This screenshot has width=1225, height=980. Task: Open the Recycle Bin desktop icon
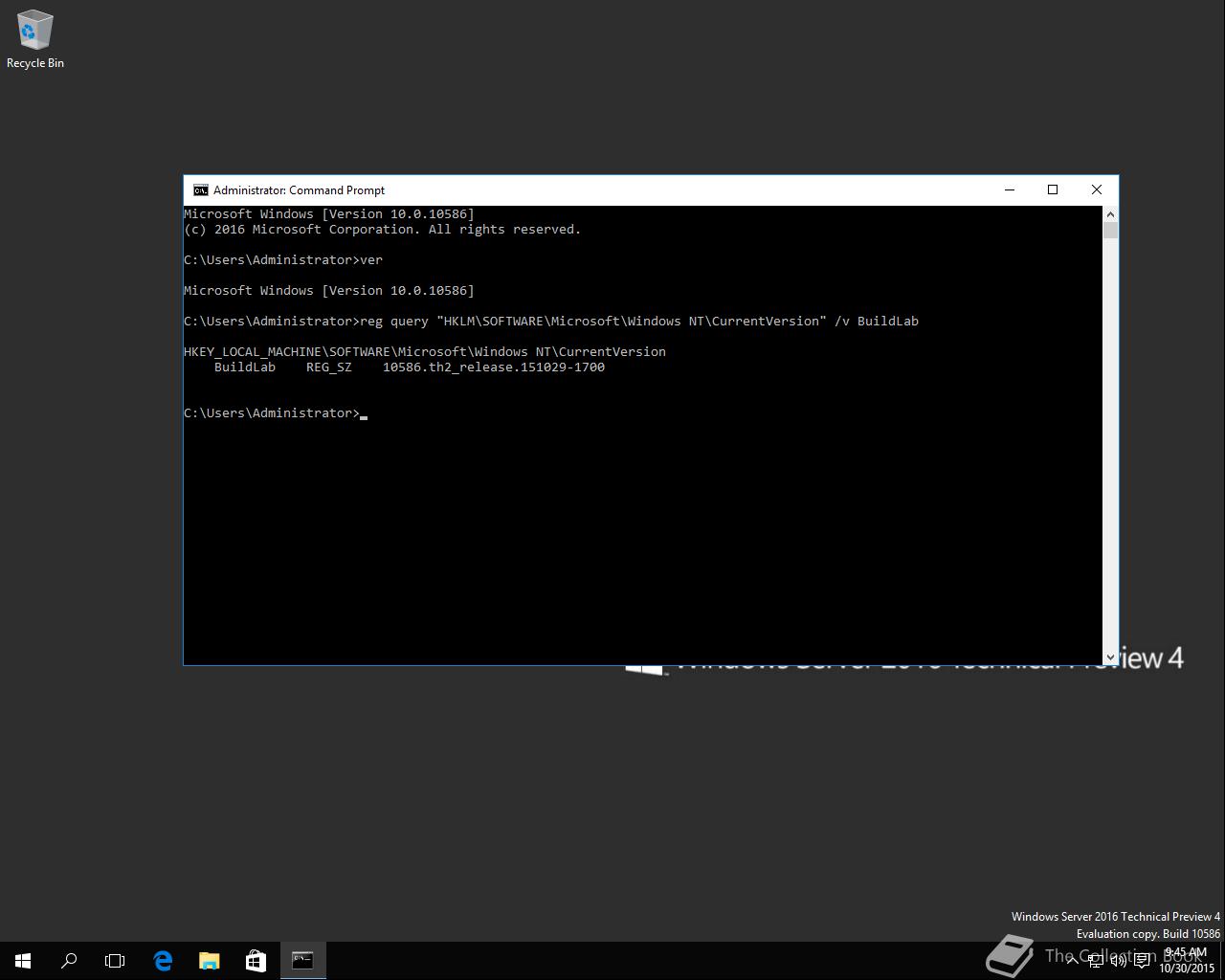(35, 39)
